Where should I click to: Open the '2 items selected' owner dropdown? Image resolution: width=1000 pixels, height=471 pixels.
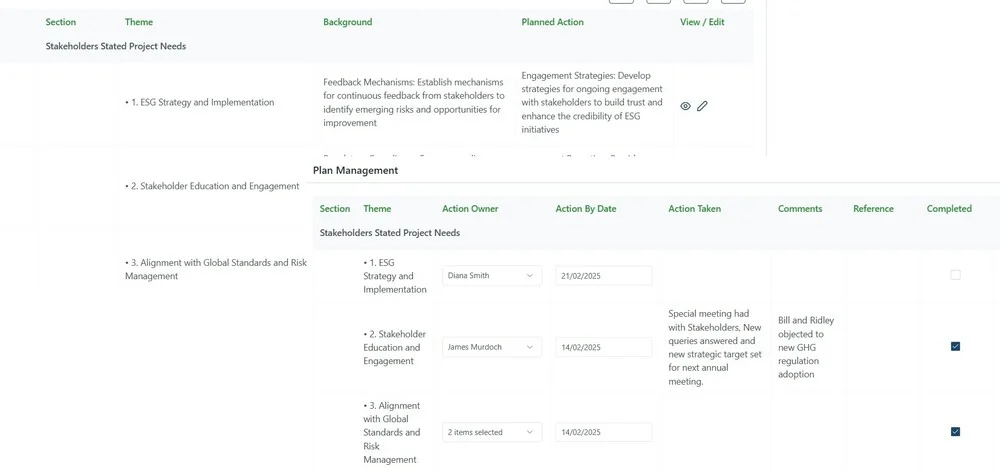491,432
